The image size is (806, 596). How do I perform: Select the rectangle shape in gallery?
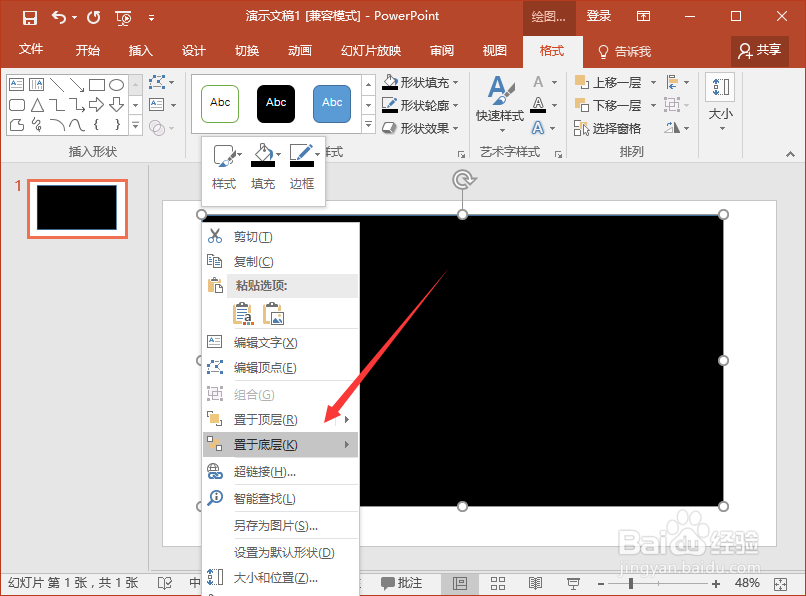97,84
